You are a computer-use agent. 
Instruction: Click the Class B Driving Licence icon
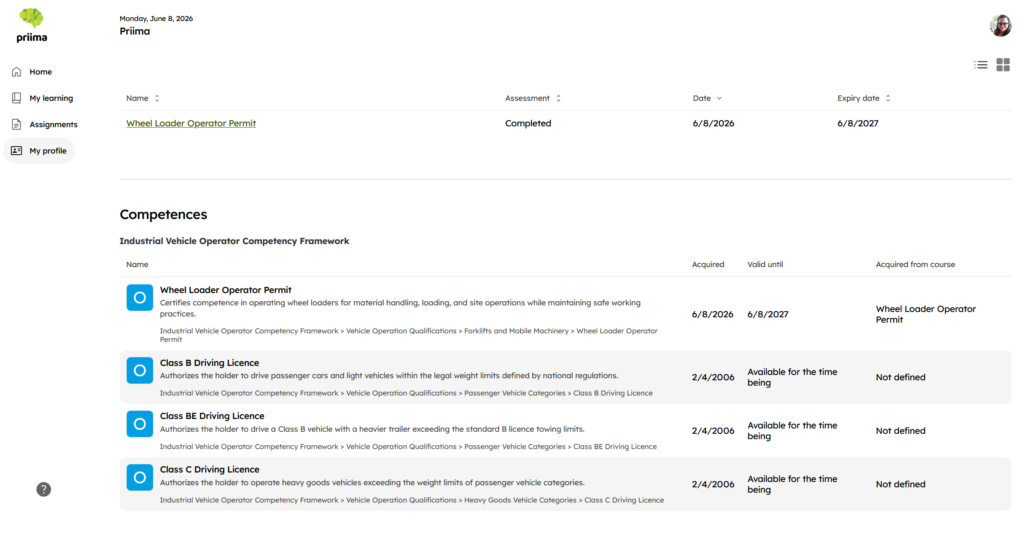pyautogui.click(x=140, y=370)
